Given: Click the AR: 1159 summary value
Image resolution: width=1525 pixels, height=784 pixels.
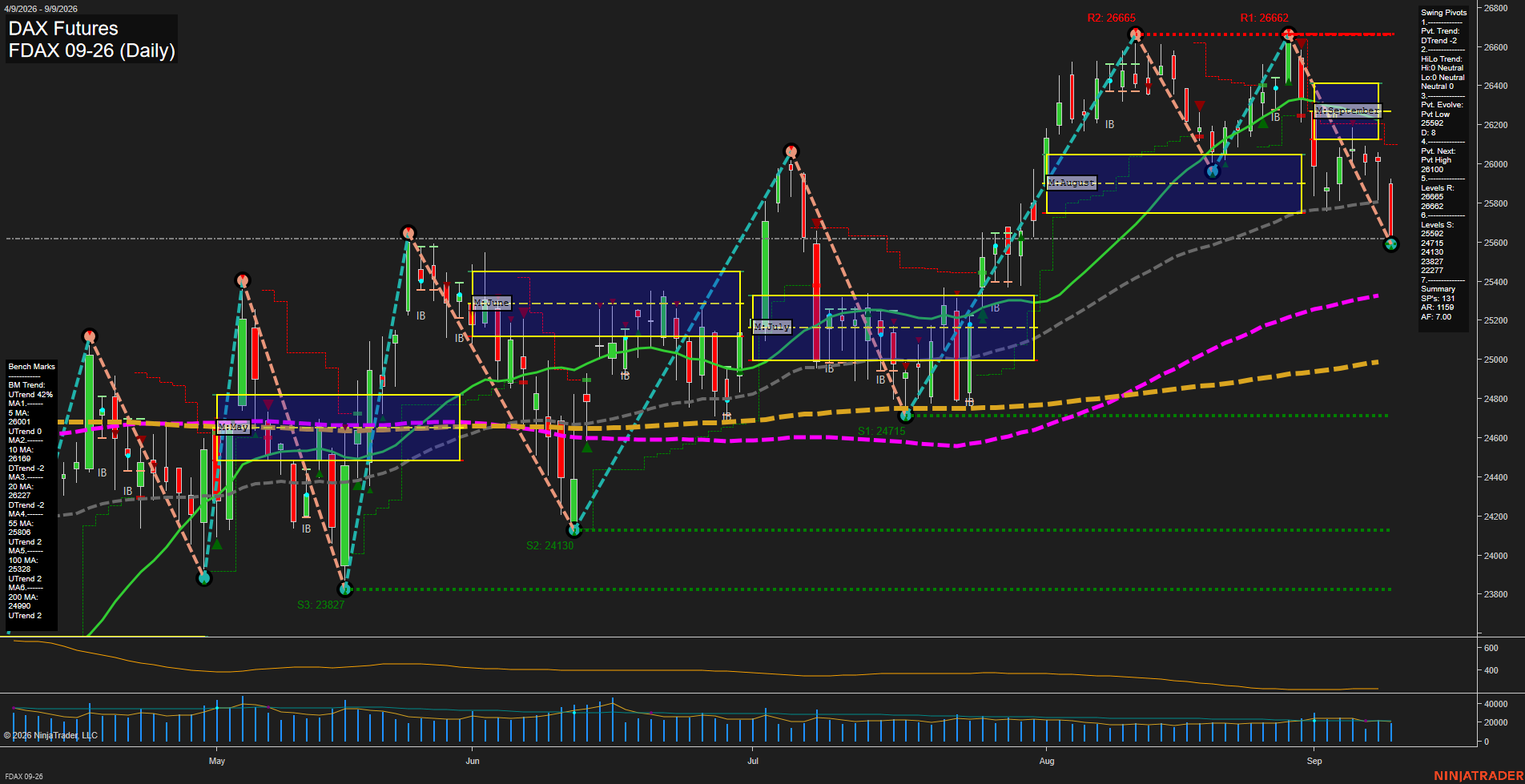Looking at the screenshot, I should coord(1437,308).
